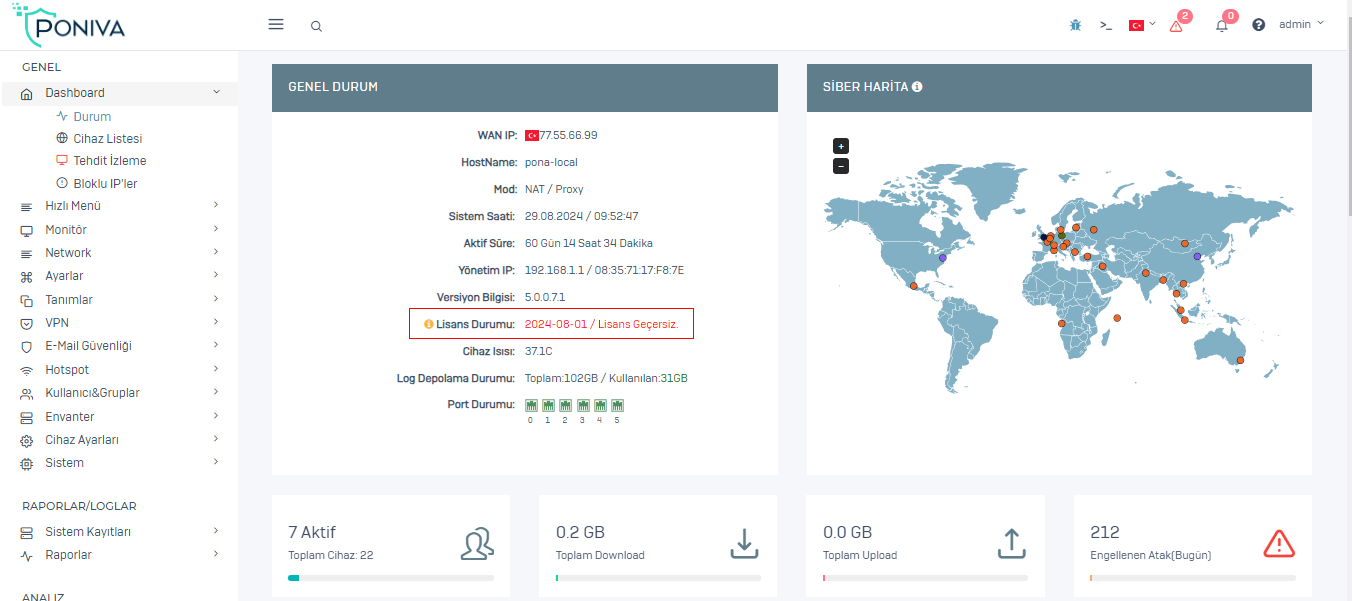Expand the Sistem menu chevron
1352x601 pixels.
pyautogui.click(x=216, y=462)
